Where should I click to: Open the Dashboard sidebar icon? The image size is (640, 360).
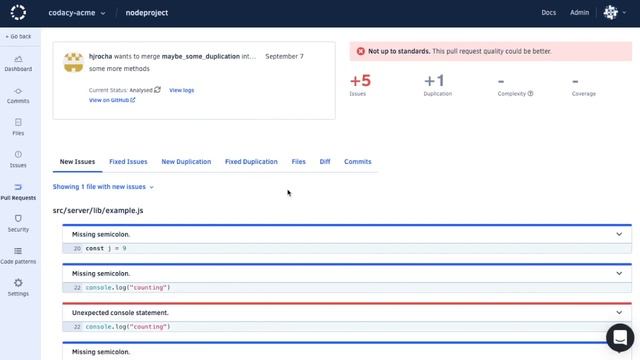point(18,60)
